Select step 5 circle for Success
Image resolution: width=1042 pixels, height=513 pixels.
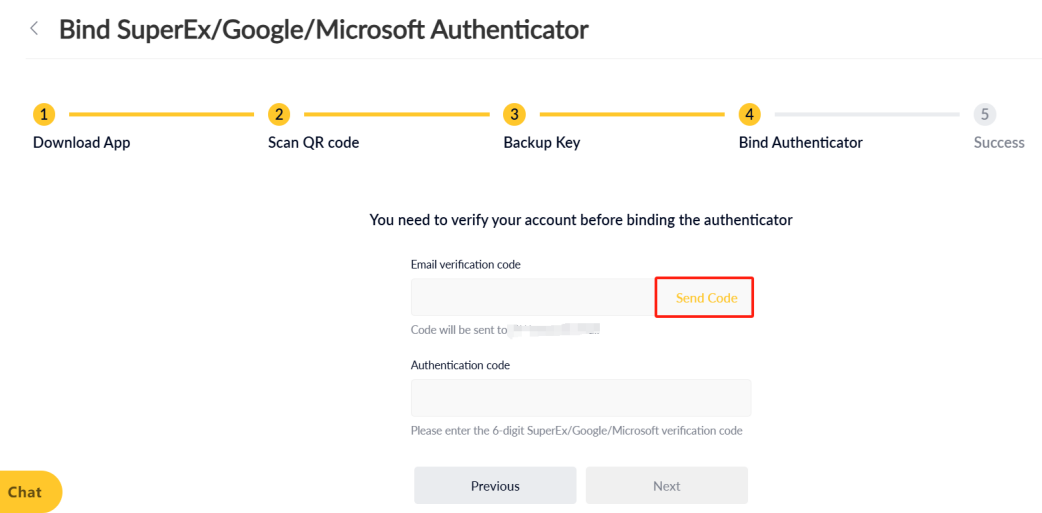985,114
